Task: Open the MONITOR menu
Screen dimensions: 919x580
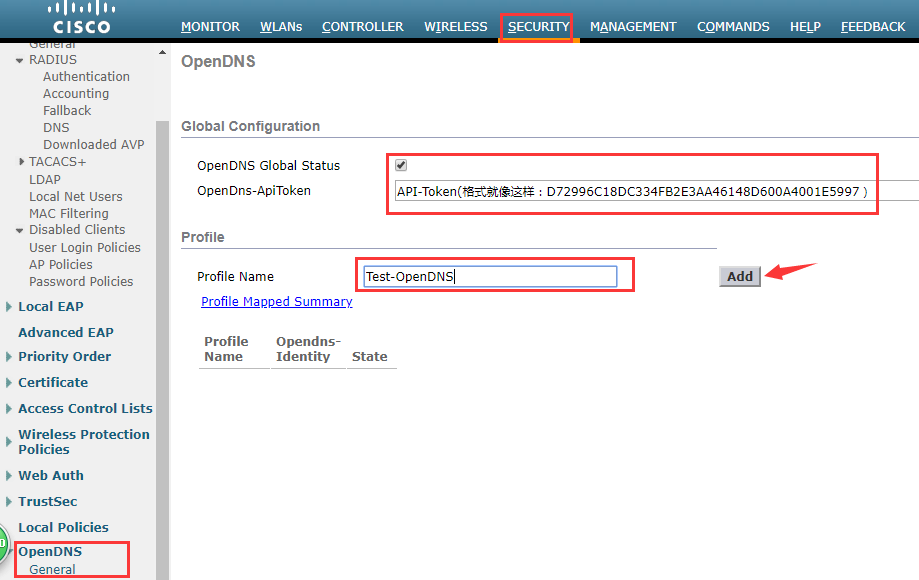Action: point(210,27)
